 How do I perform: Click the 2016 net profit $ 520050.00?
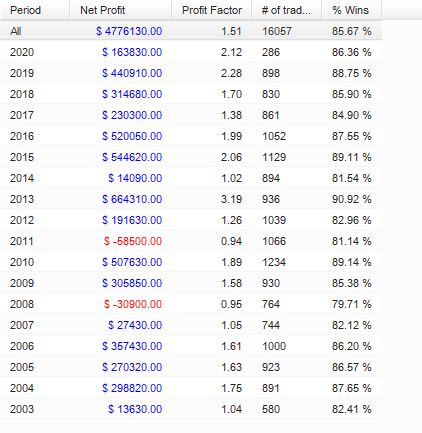[x=132, y=136]
